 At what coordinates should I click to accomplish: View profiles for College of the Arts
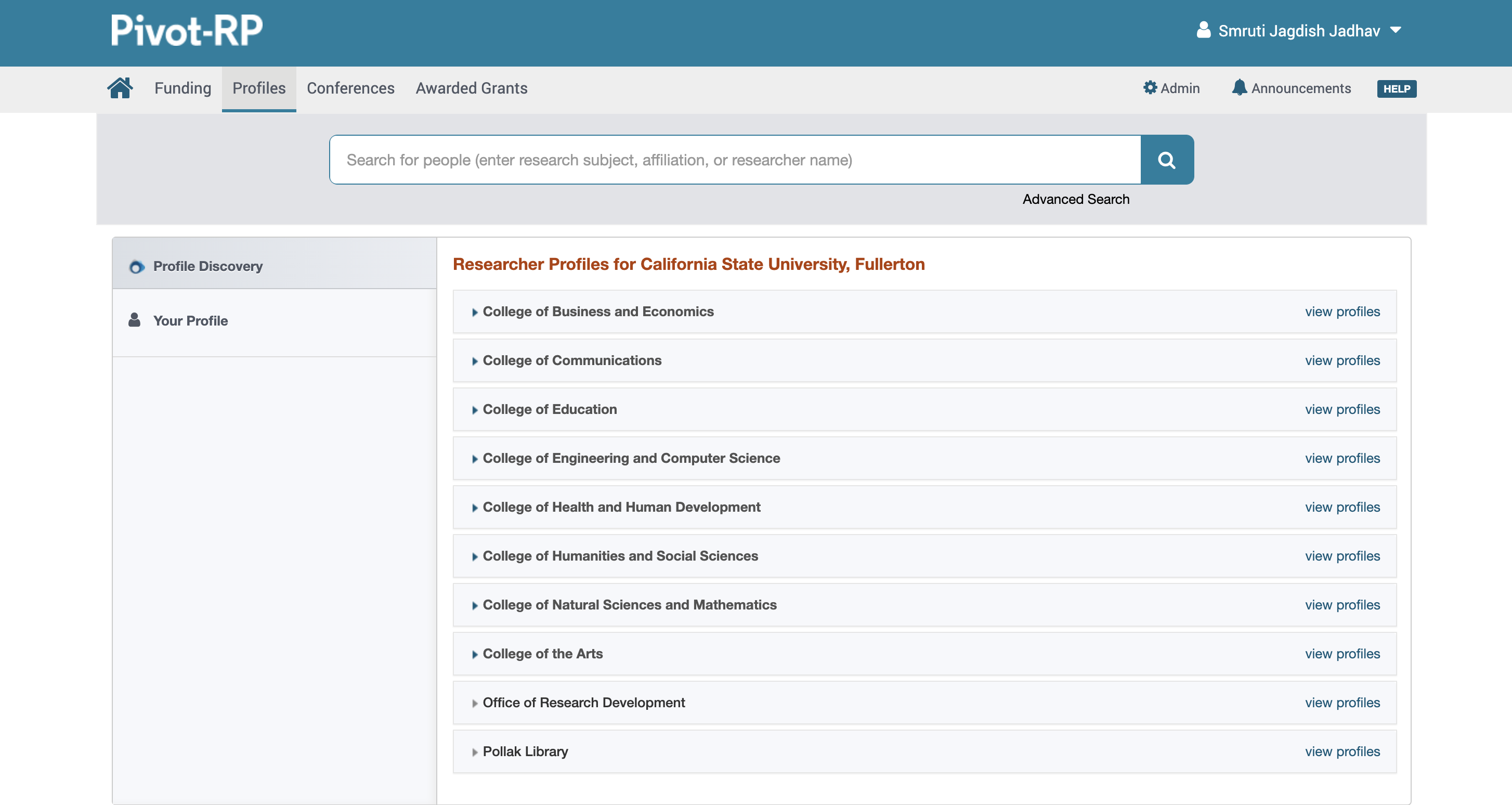(x=1342, y=653)
